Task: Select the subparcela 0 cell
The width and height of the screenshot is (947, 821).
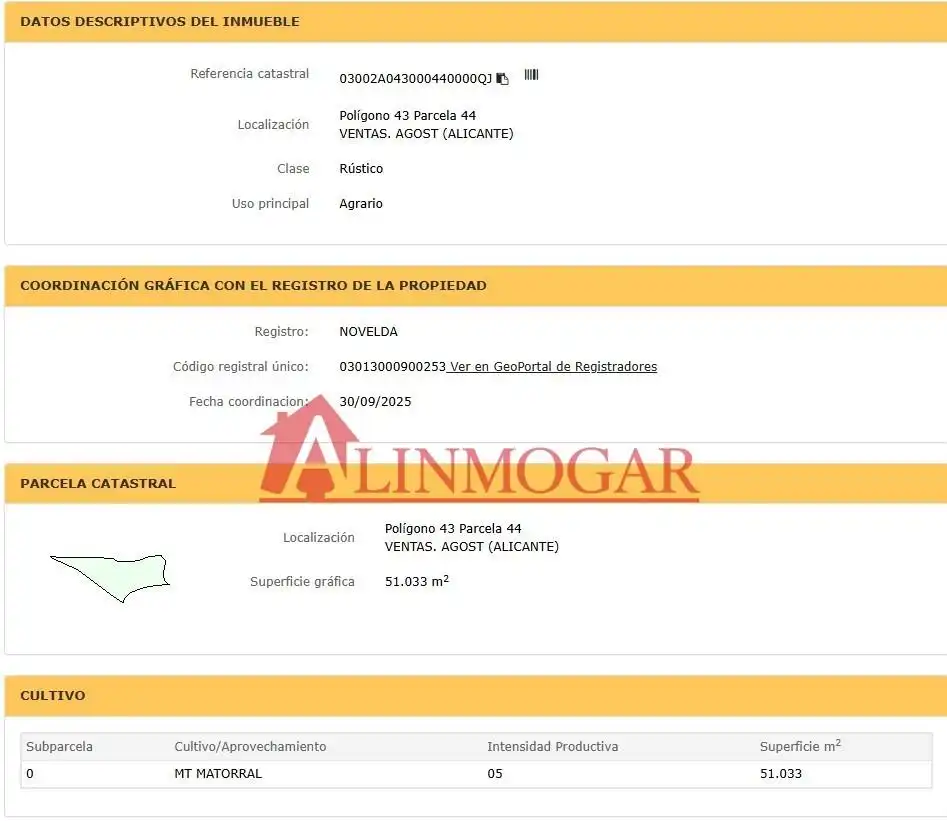Action: click(x=30, y=773)
